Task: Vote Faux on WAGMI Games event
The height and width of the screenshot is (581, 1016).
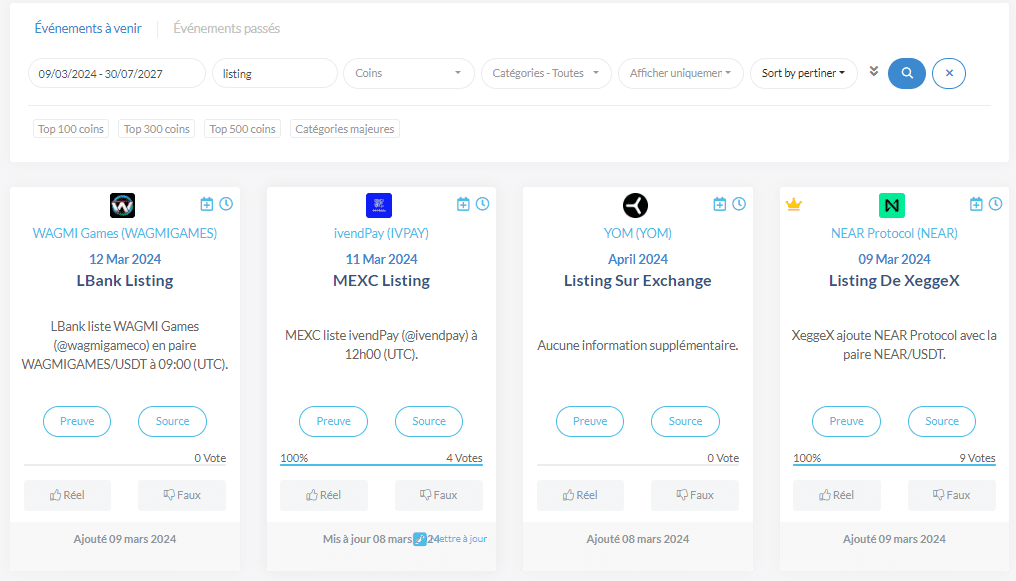Action: [x=182, y=495]
